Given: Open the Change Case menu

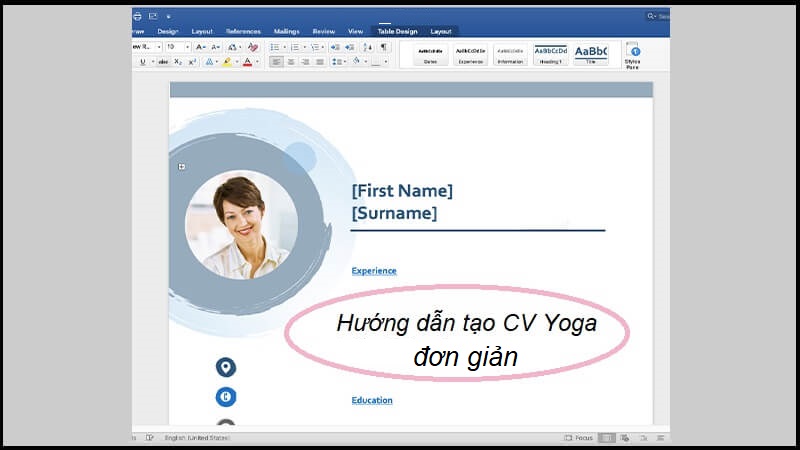Looking at the screenshot, I should (x=234, y=47).
